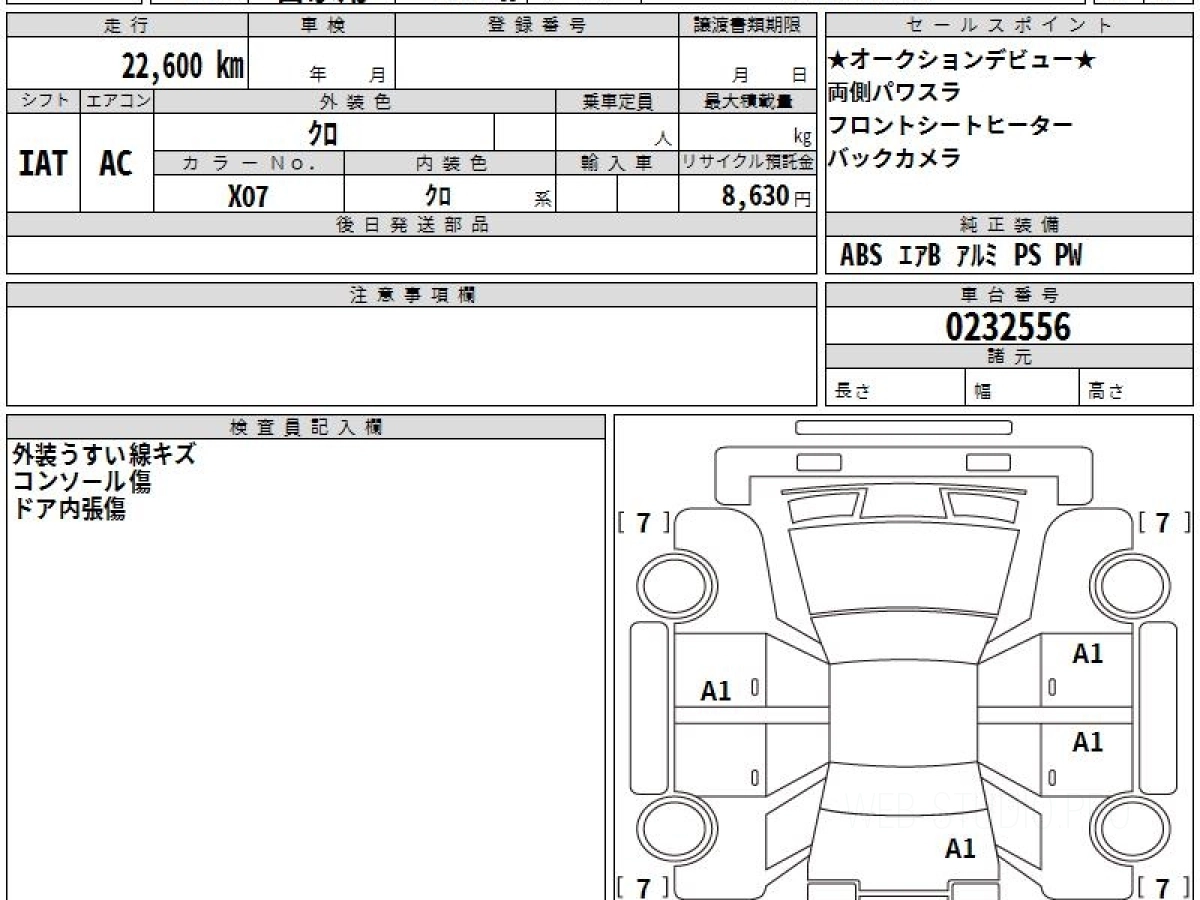
Task: Select アルミ in the equipment row
Action: point(977,256)
